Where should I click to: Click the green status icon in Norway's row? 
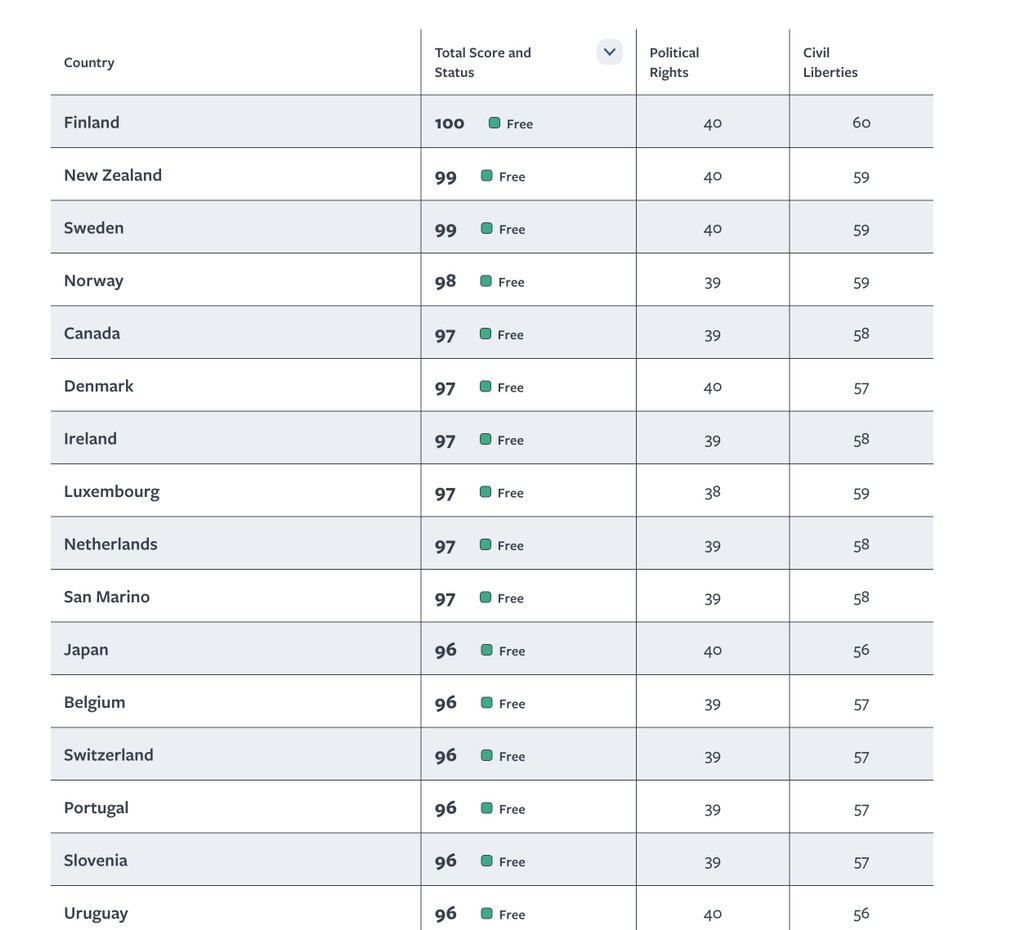pos(486,281)
